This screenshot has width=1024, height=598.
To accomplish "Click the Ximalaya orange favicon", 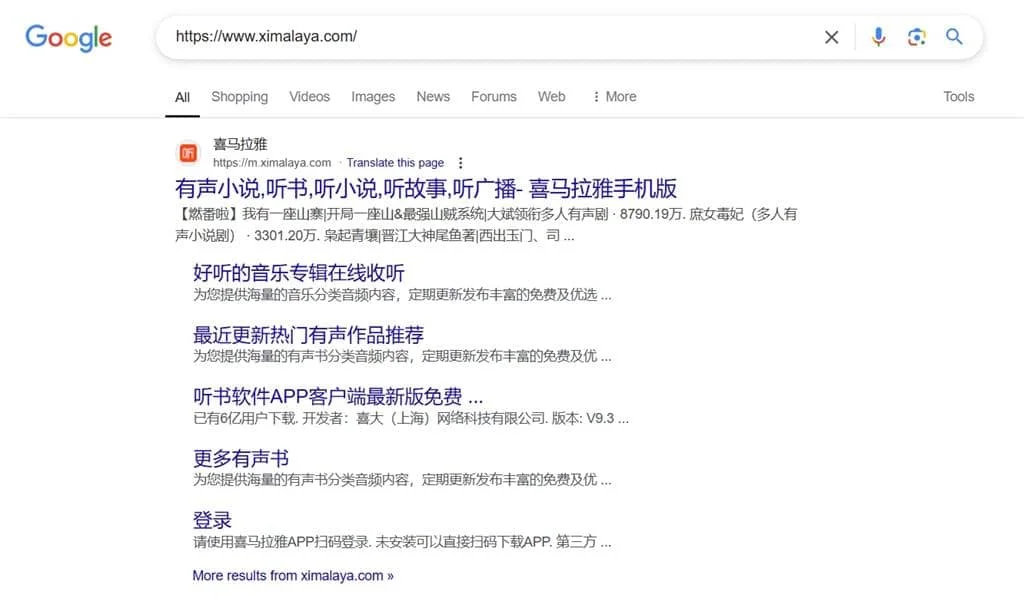I will (x=188, y=153).
